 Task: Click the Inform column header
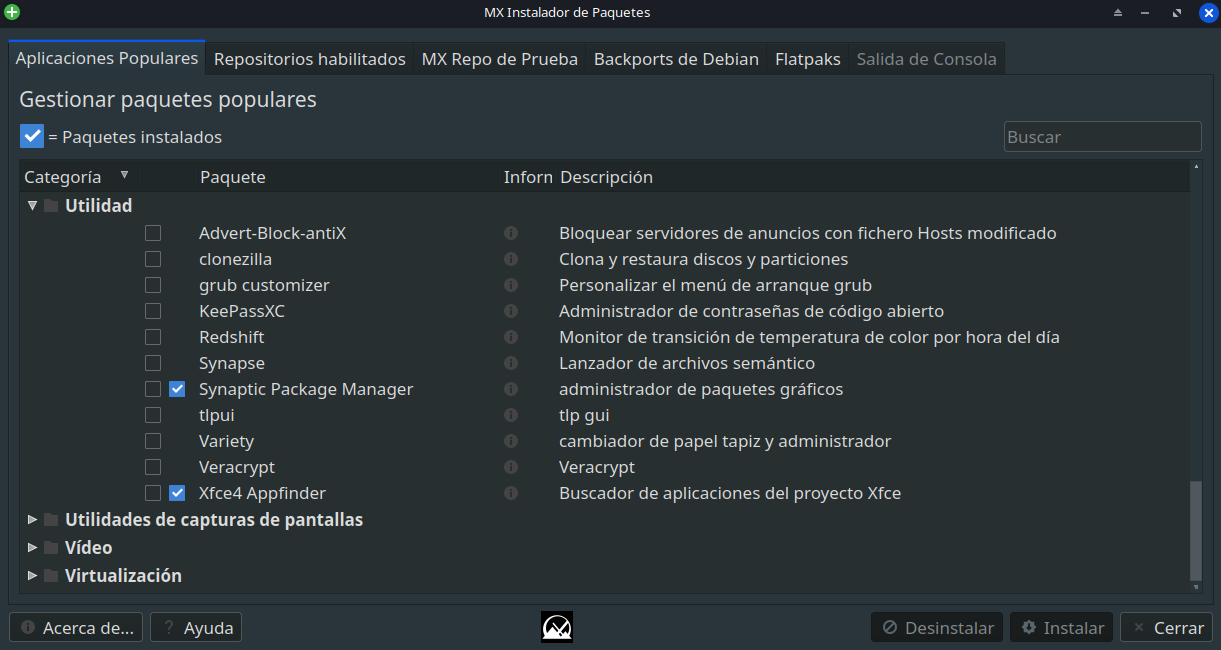(x=528, y=177)
